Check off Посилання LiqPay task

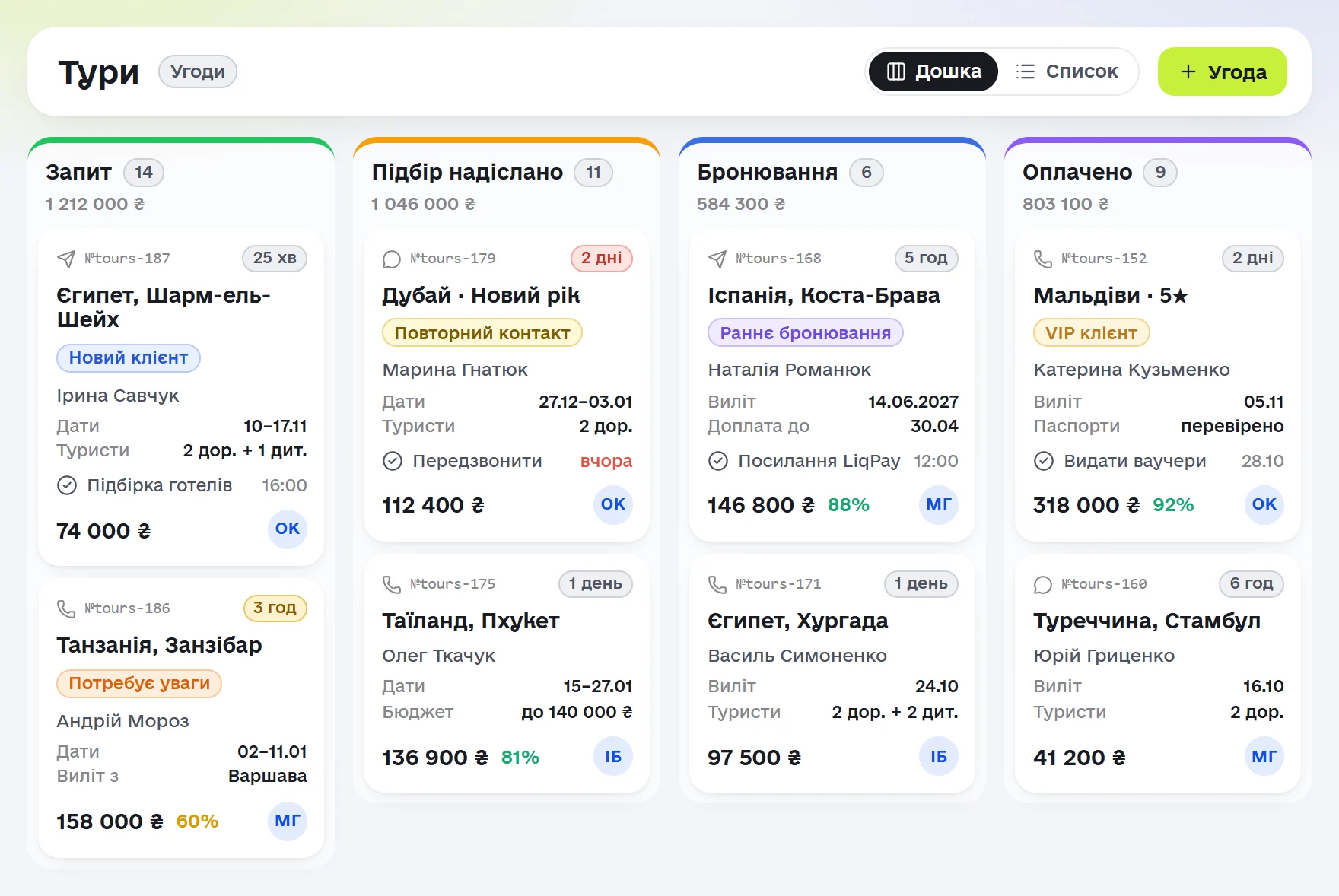point(718,461)
